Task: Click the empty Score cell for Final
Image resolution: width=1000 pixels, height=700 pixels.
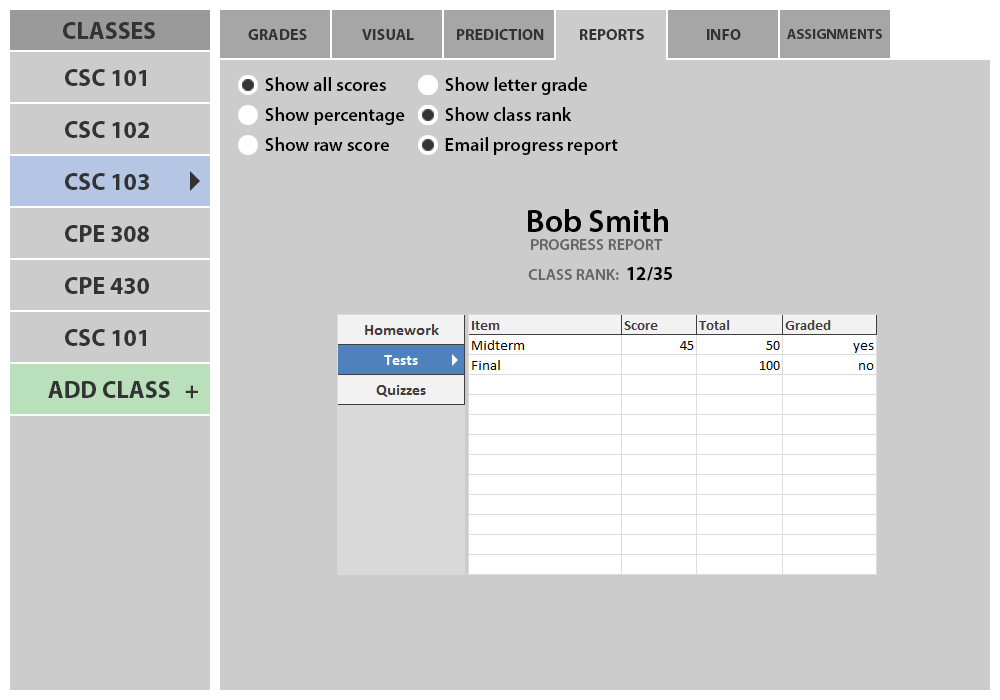Action: coord(658,365)
